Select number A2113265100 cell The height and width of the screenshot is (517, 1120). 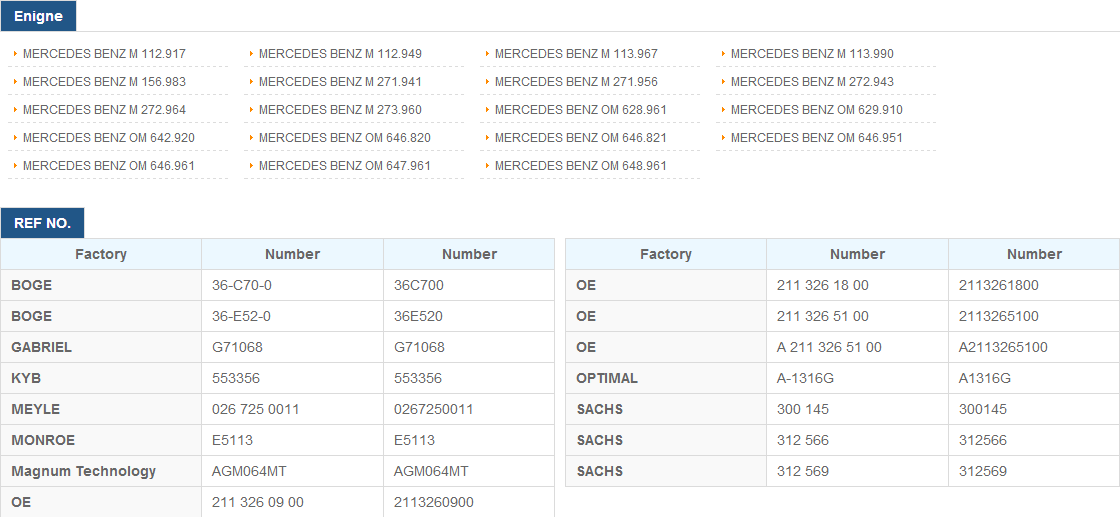tap(1034, 348)
